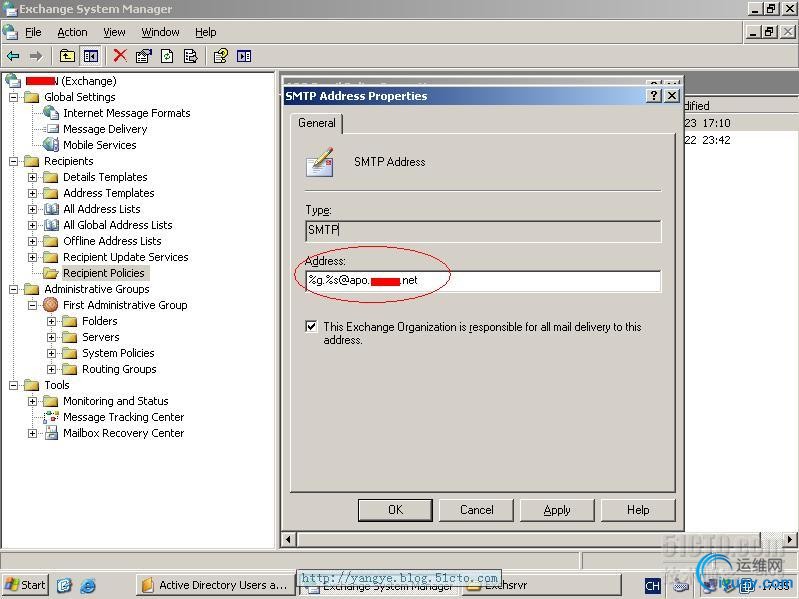This screenshot has height=599, width=799.
Task: Collapse the Tools node
Action: [x=14, y=385]
